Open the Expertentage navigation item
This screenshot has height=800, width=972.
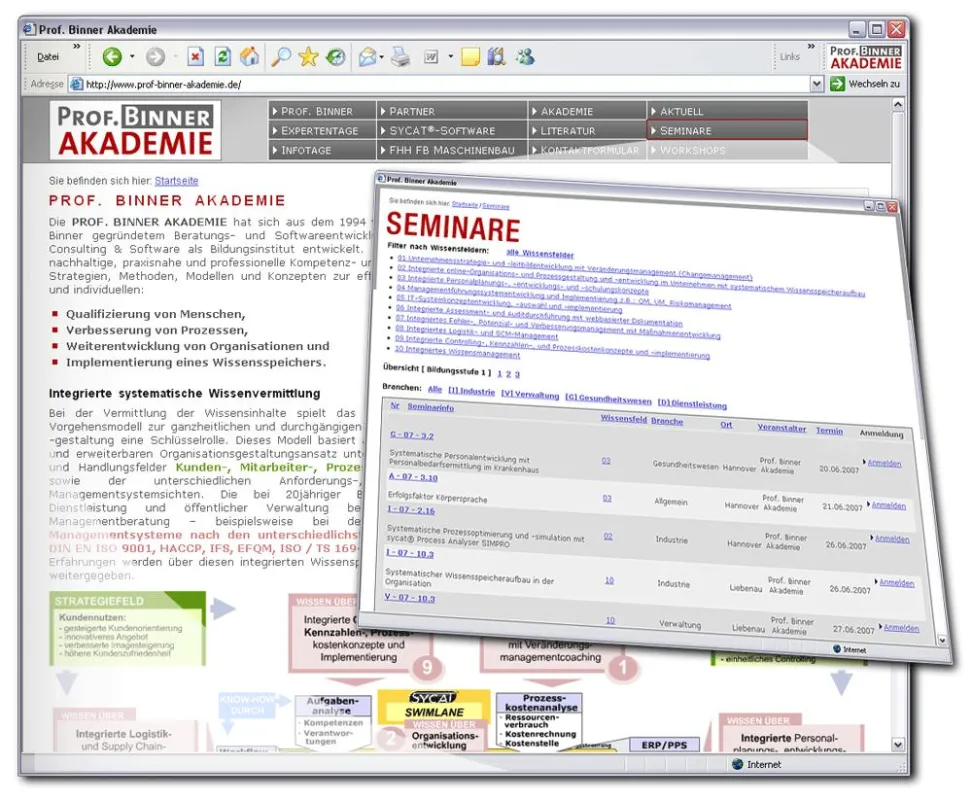pos(322,131)
